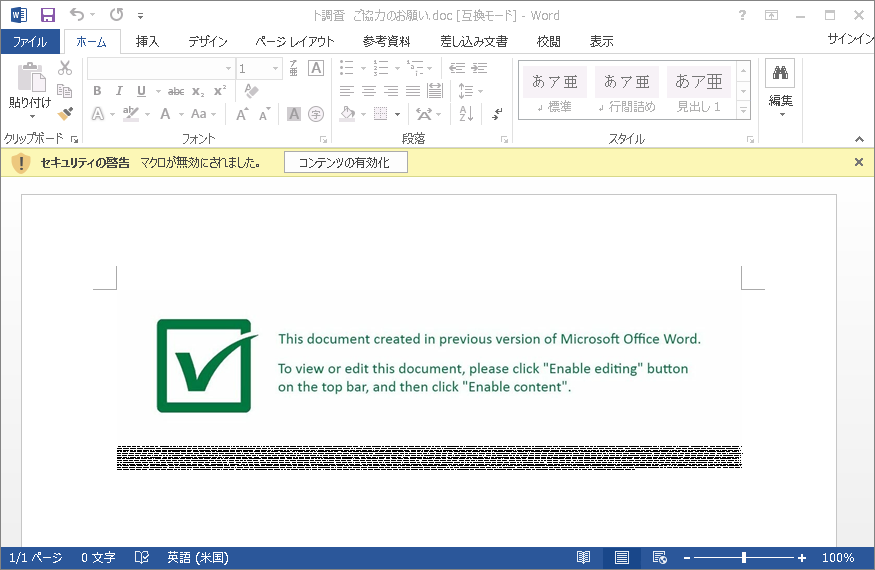Click the Shrink Font icon
The height and width of the screenshot is (570, 875).
[265, 114]
